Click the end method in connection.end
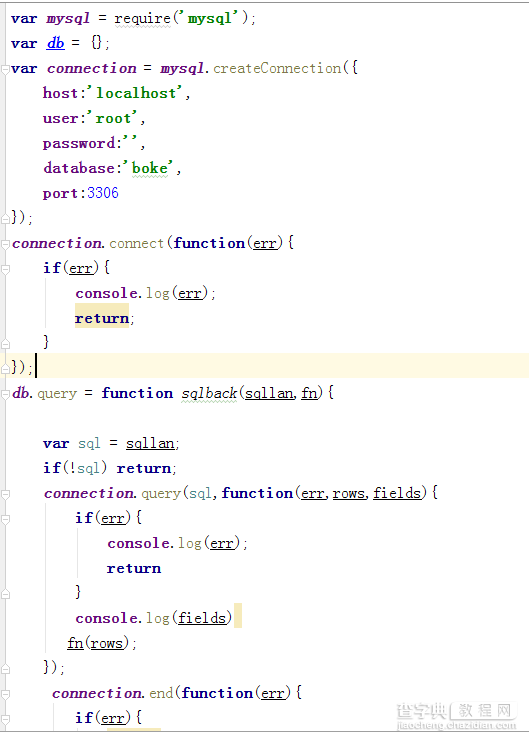Viewport: 529px width, 732px height. [x=161, y=694]
